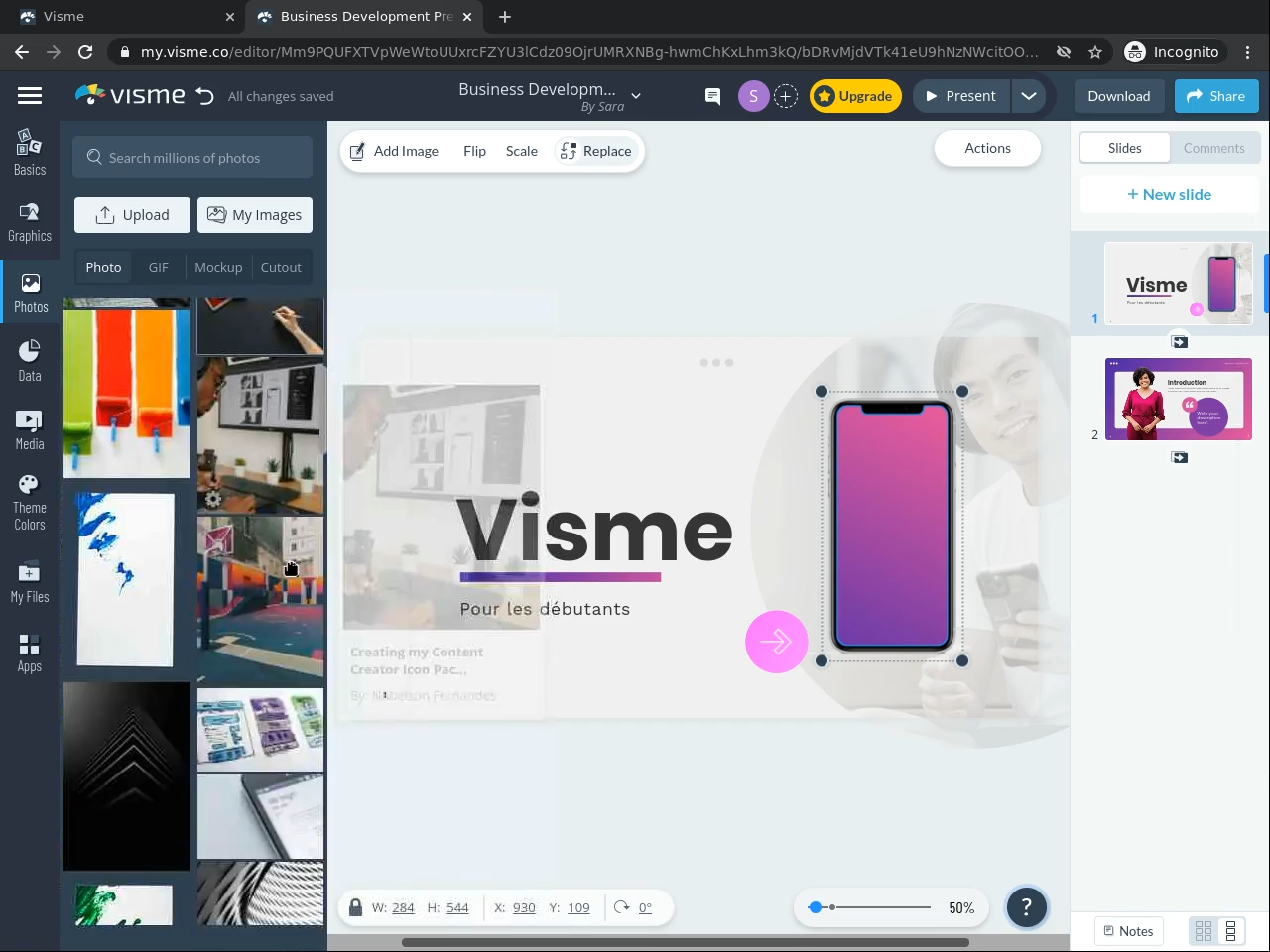The width and height of the screenshot is (1270, 952).
Task: Open the comments chat icon in header
Action: click(712, 96)
